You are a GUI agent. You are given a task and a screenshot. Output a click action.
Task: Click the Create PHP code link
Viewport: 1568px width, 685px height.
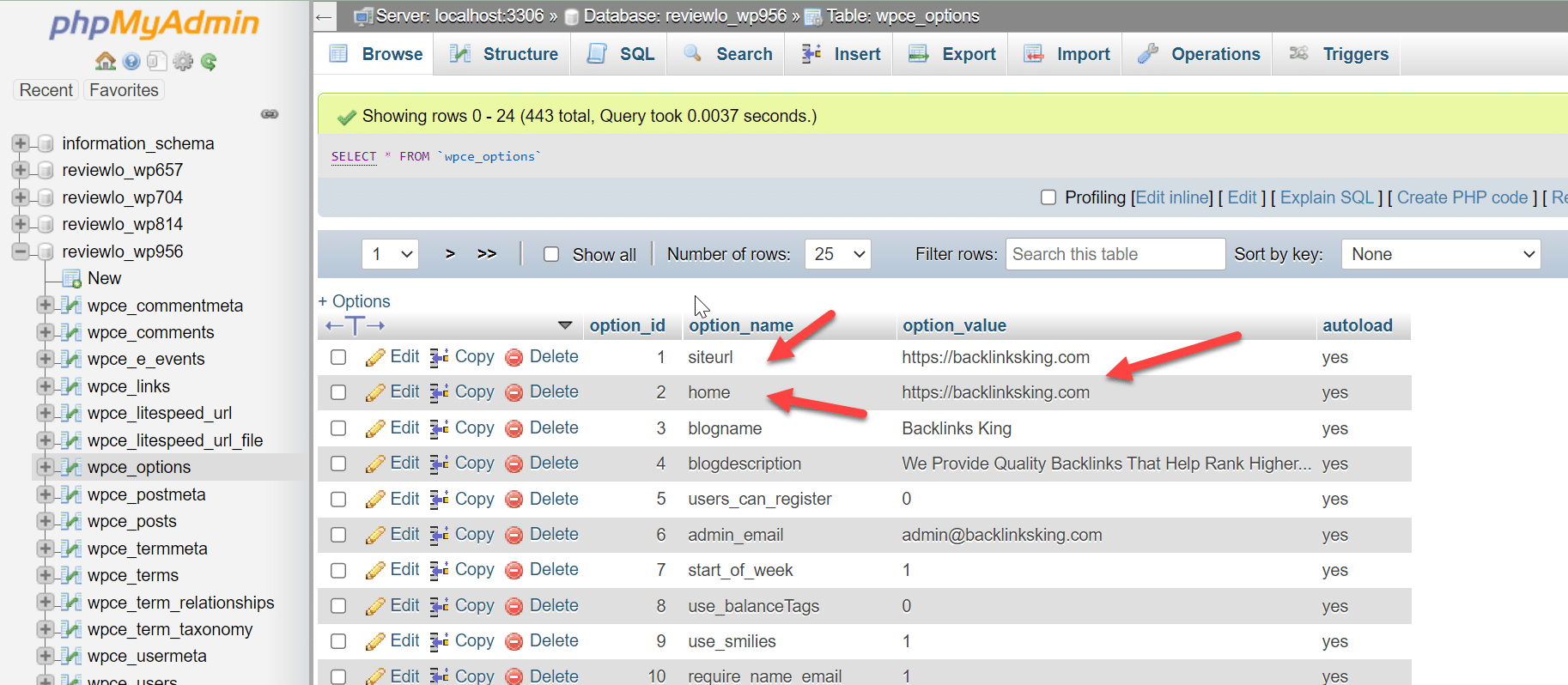pyautogui.click(x=1462, y=197)
